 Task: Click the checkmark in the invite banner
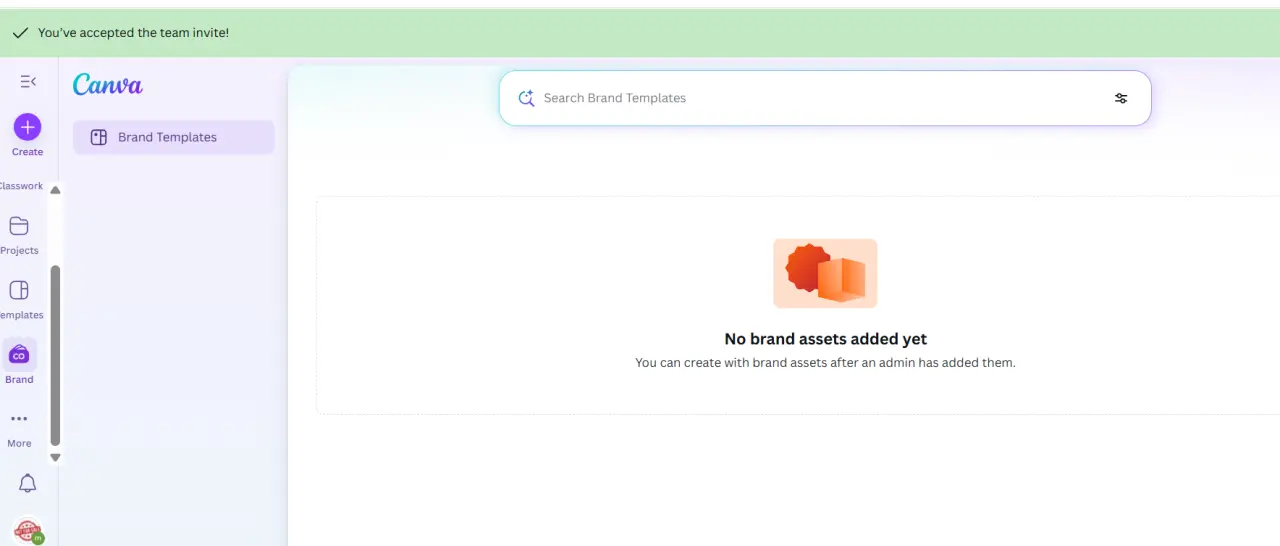(x=20, y=33)
